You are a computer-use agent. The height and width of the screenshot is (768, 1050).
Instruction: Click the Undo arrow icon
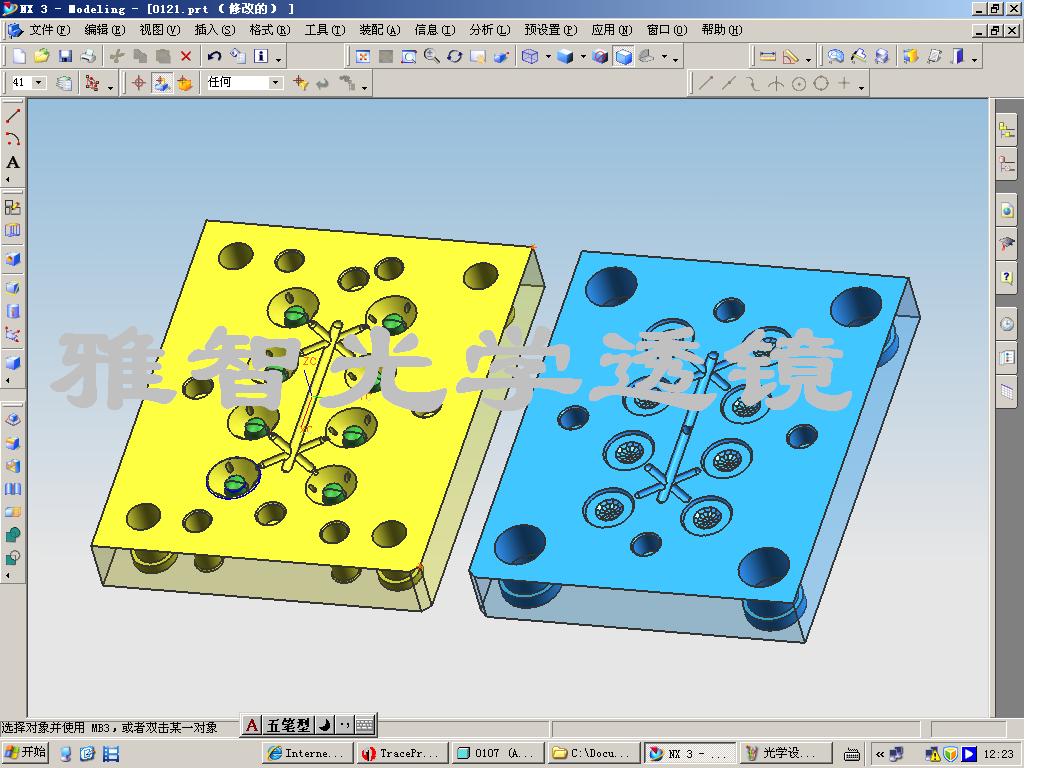(215, 57)
